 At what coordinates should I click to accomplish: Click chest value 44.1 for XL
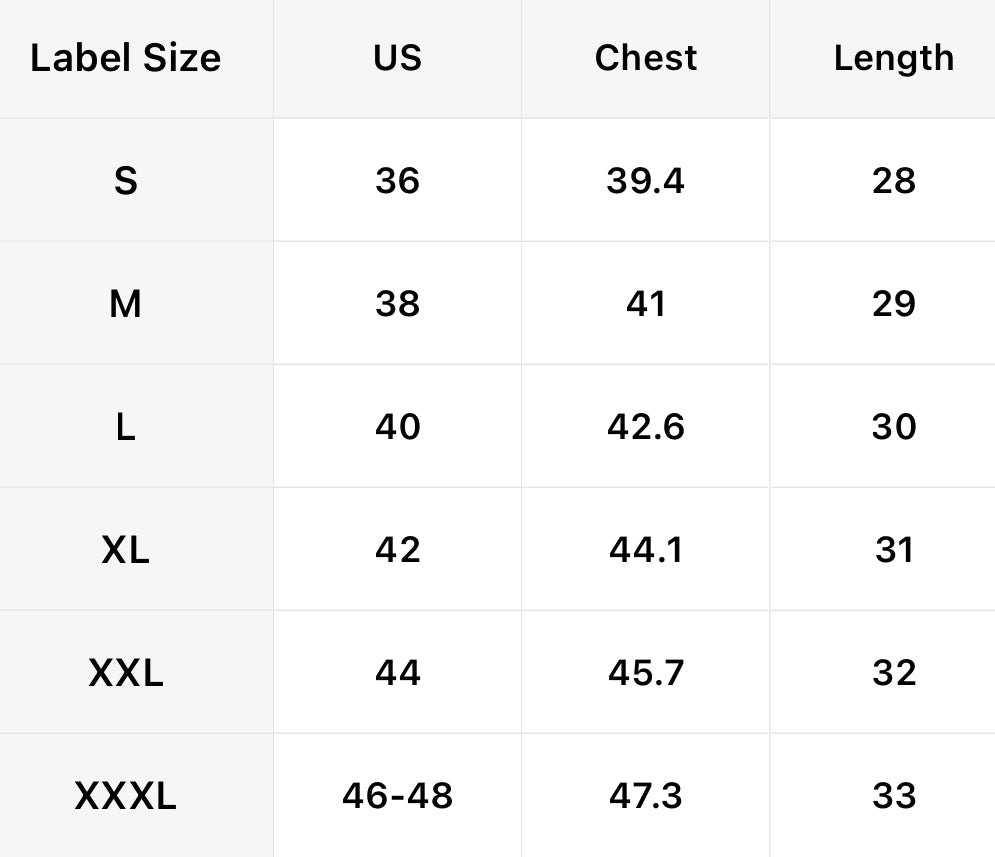(x=645, y=550)
